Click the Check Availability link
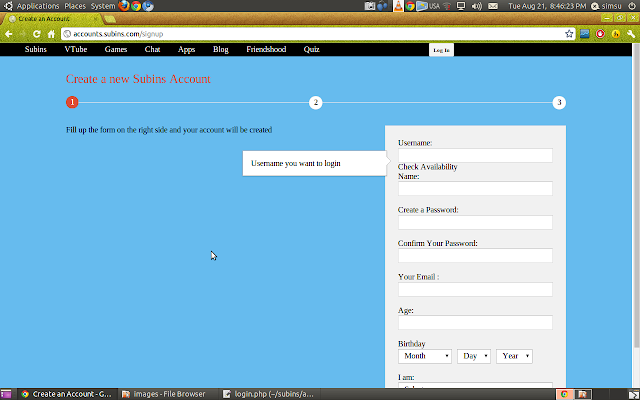The height and width of the screenshot is (400, 640). (427, 167)
